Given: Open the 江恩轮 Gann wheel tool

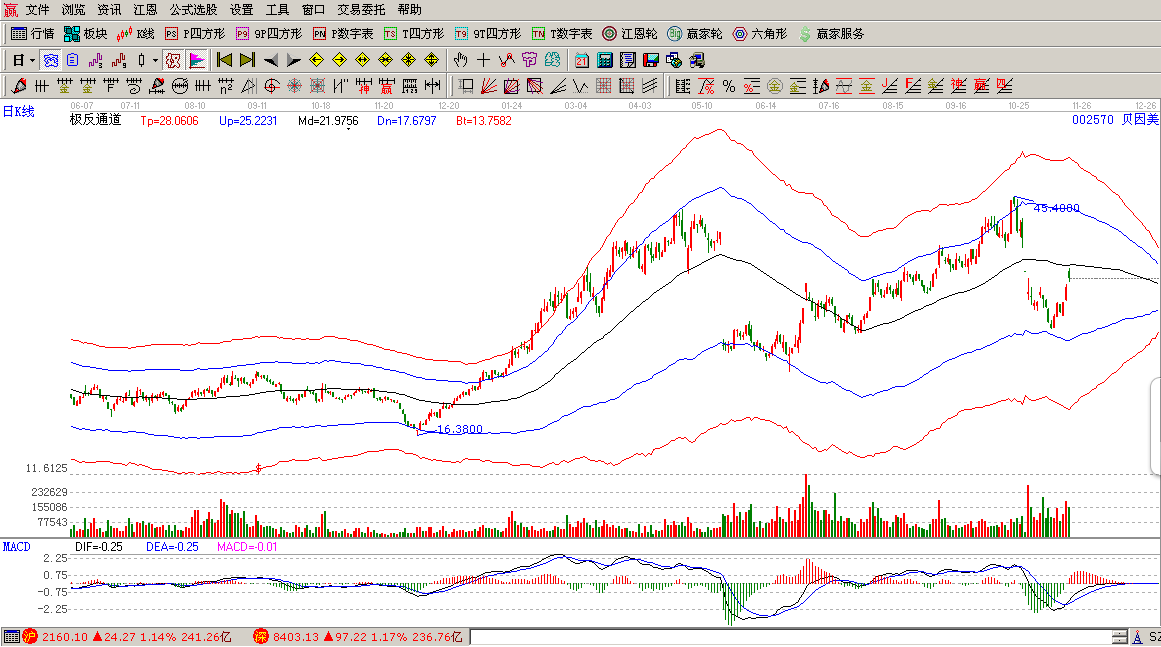Looking at the screenshot, I should point(629,34).
